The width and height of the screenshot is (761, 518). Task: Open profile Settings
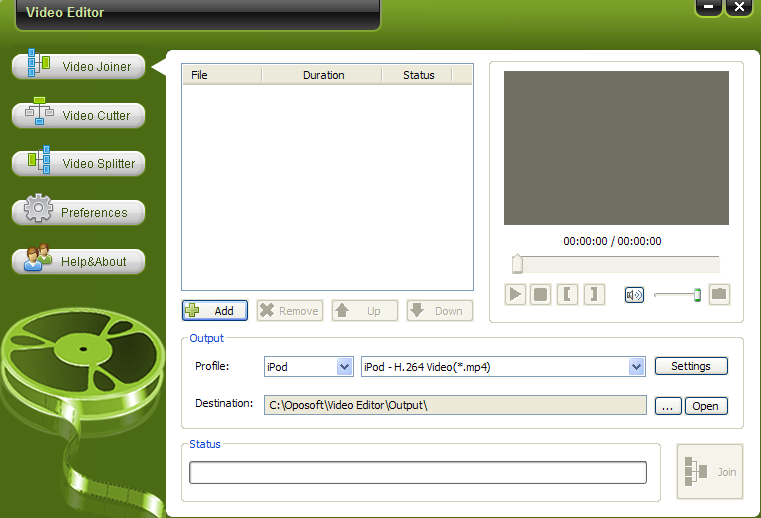tap(691, 367)
